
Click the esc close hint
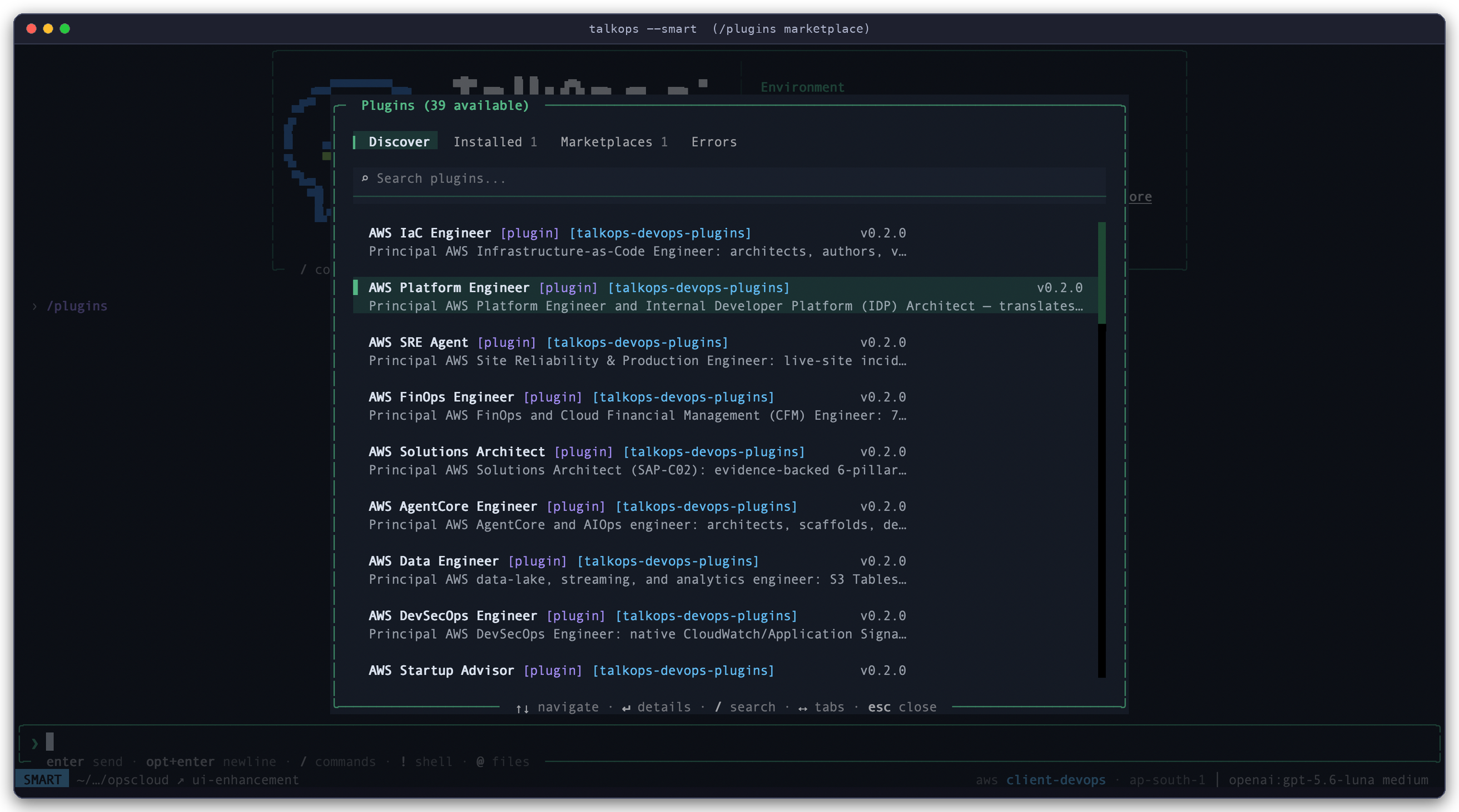[x=902, y=706]
